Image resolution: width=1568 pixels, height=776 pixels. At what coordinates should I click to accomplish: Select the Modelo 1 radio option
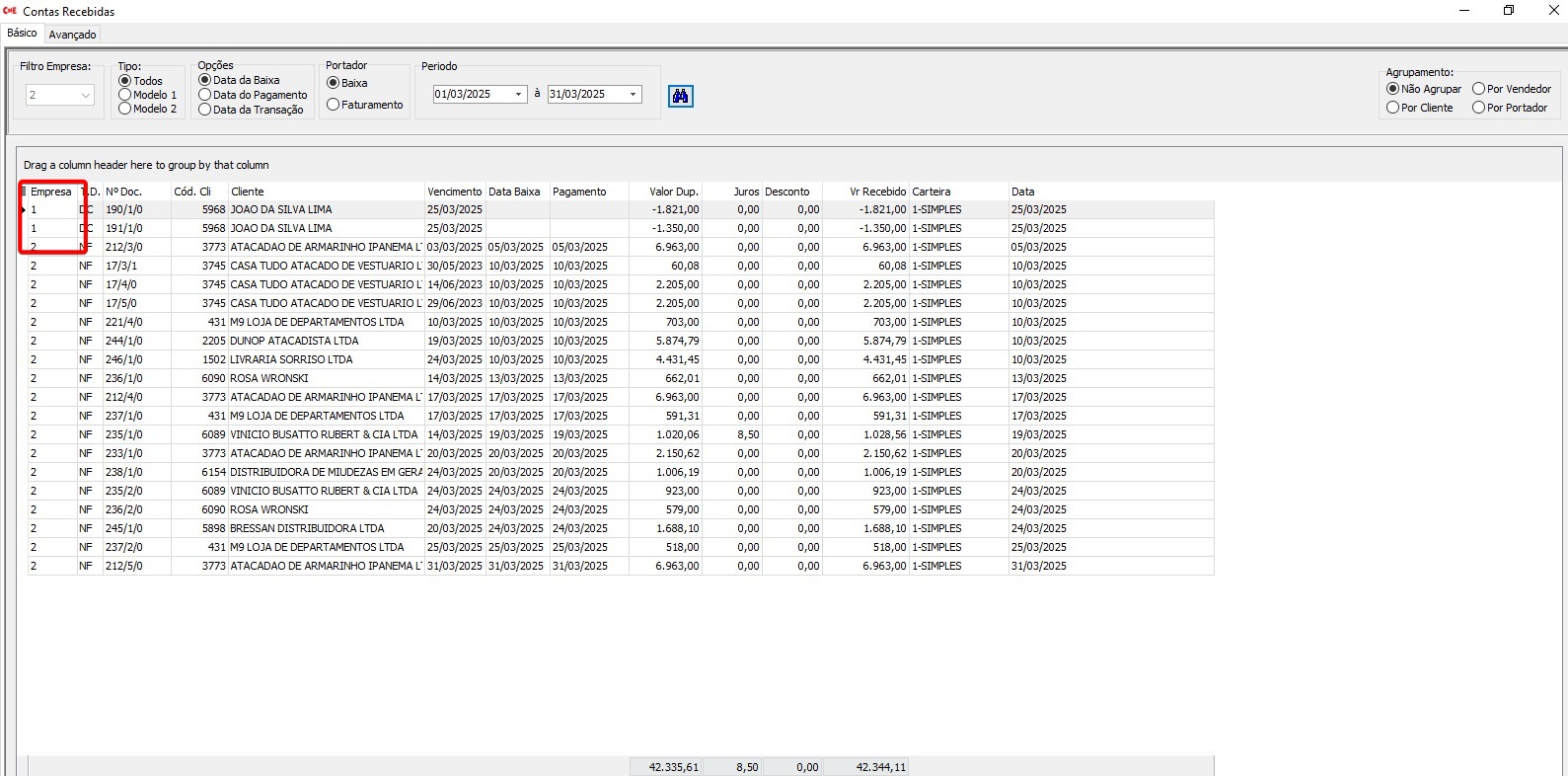(125, 95)
